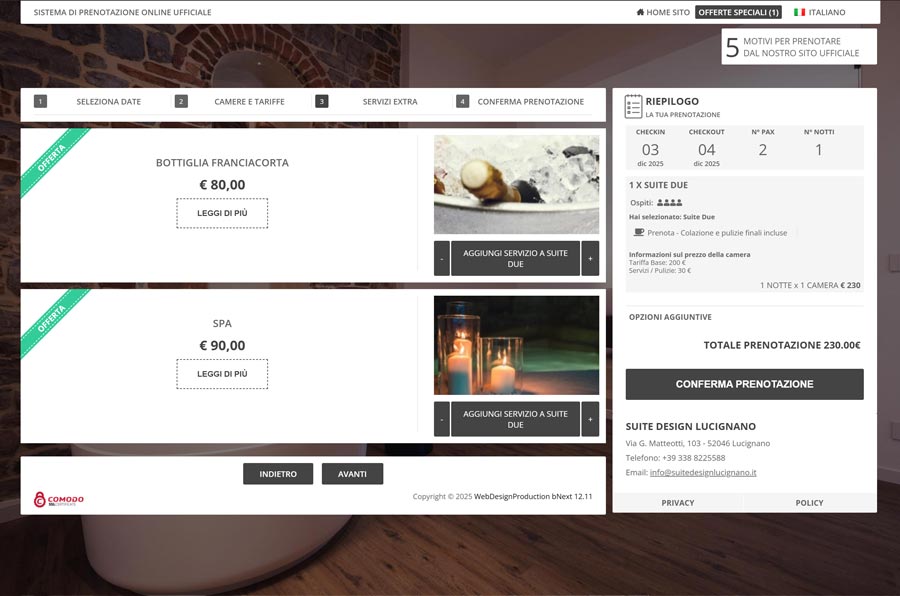The height and width of the screenshot is (596, 900).
Task: Open the Privacy footer tab
Action: coord(677,503)
